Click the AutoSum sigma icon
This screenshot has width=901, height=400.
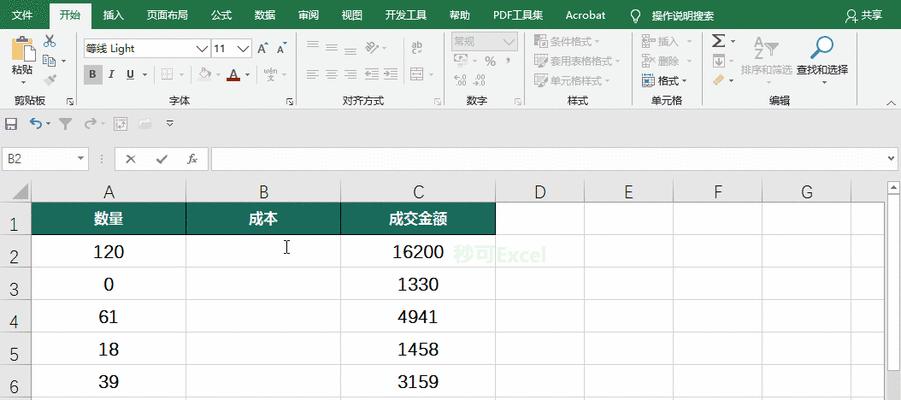point(718,41)
